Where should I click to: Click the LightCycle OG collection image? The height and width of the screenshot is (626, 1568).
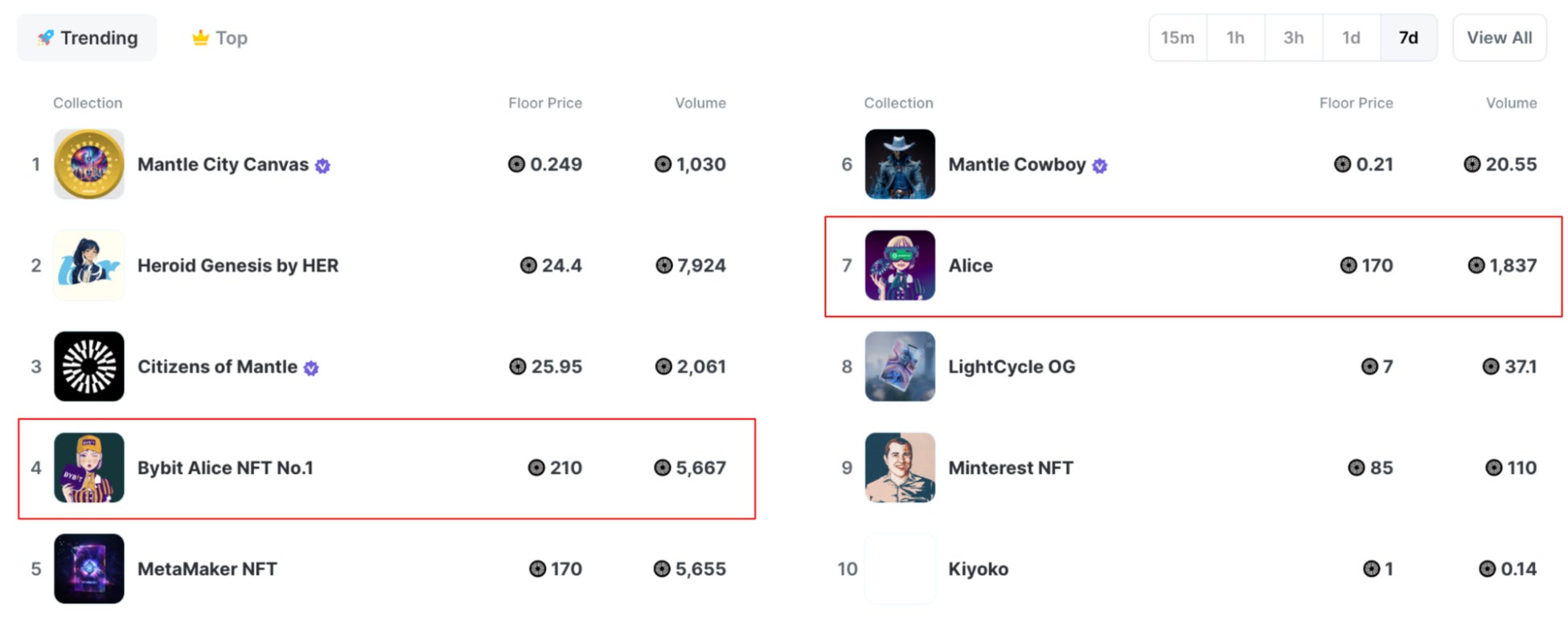(899, 366)
